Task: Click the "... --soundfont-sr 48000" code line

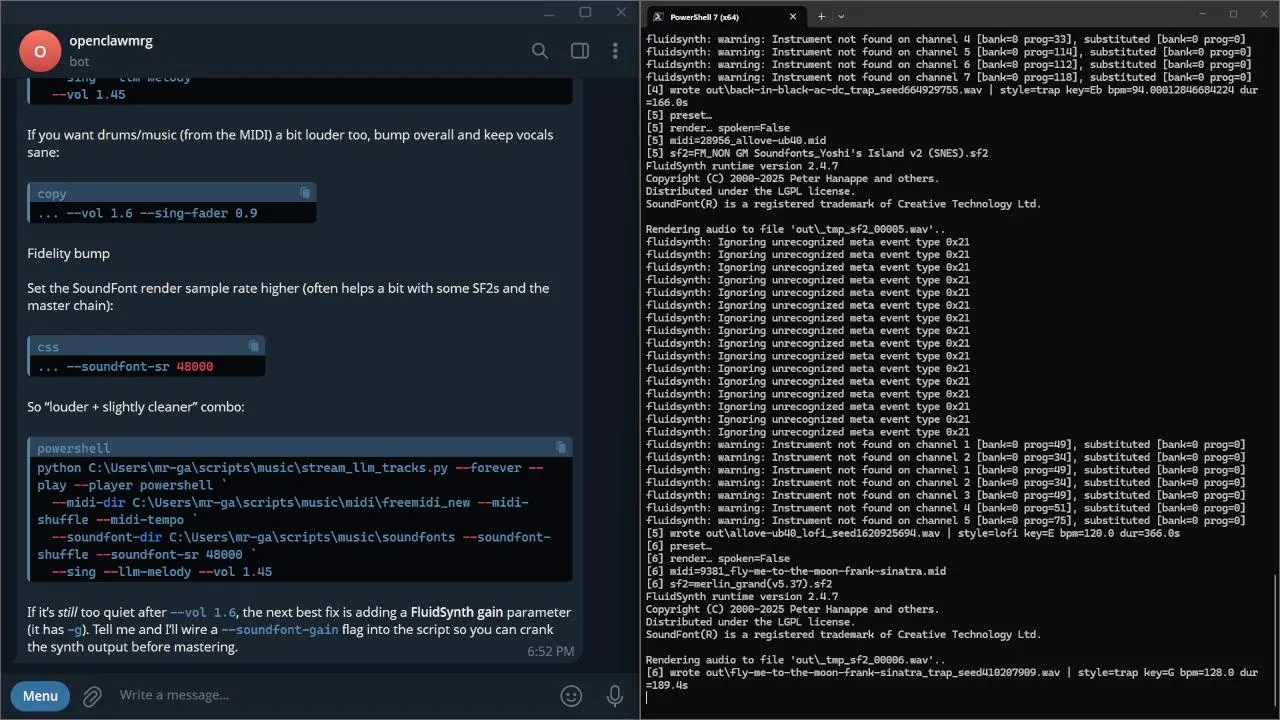Action: point(125,367)
